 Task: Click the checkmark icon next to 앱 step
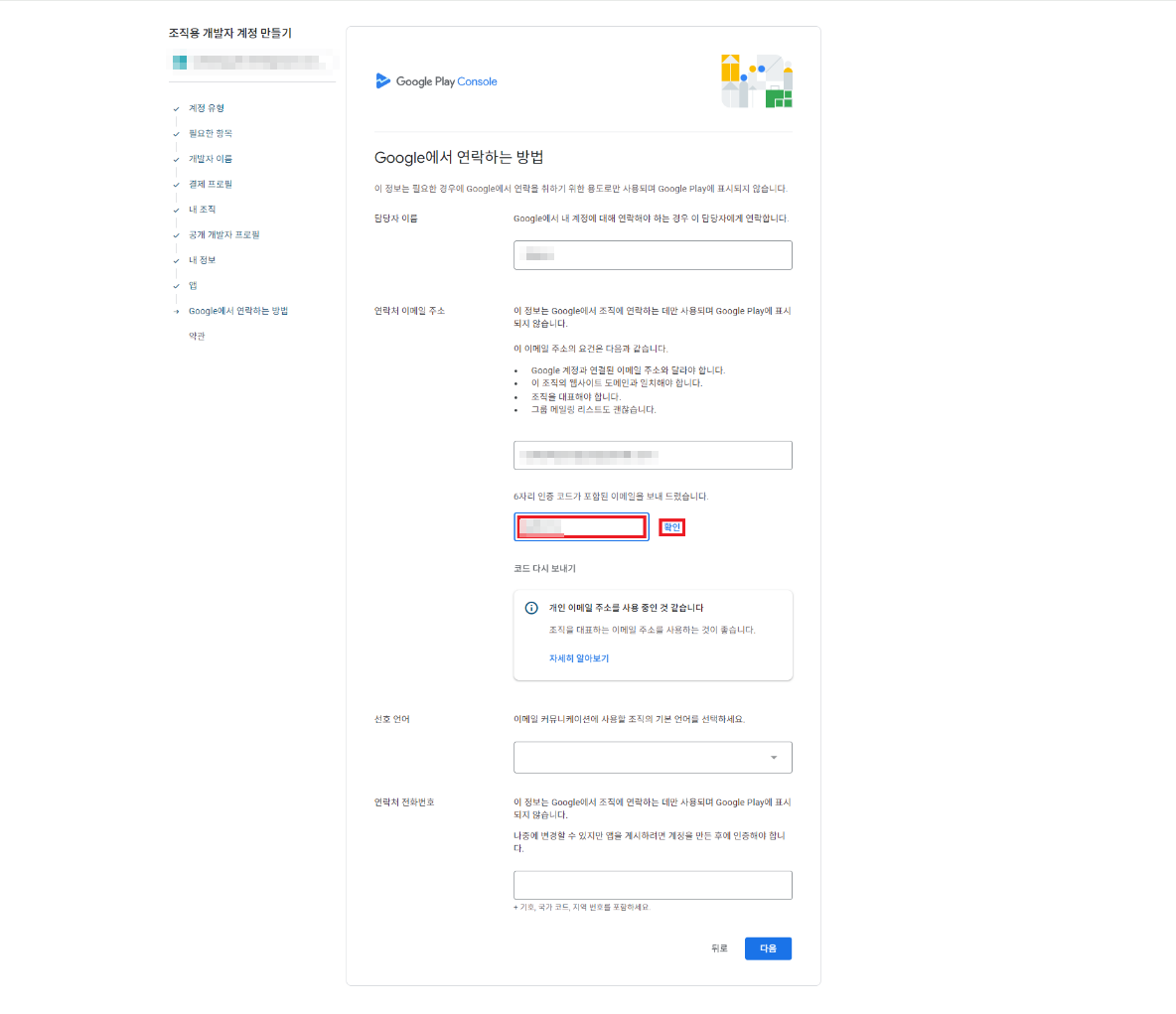pyautogui.click(x=176, y=286)
